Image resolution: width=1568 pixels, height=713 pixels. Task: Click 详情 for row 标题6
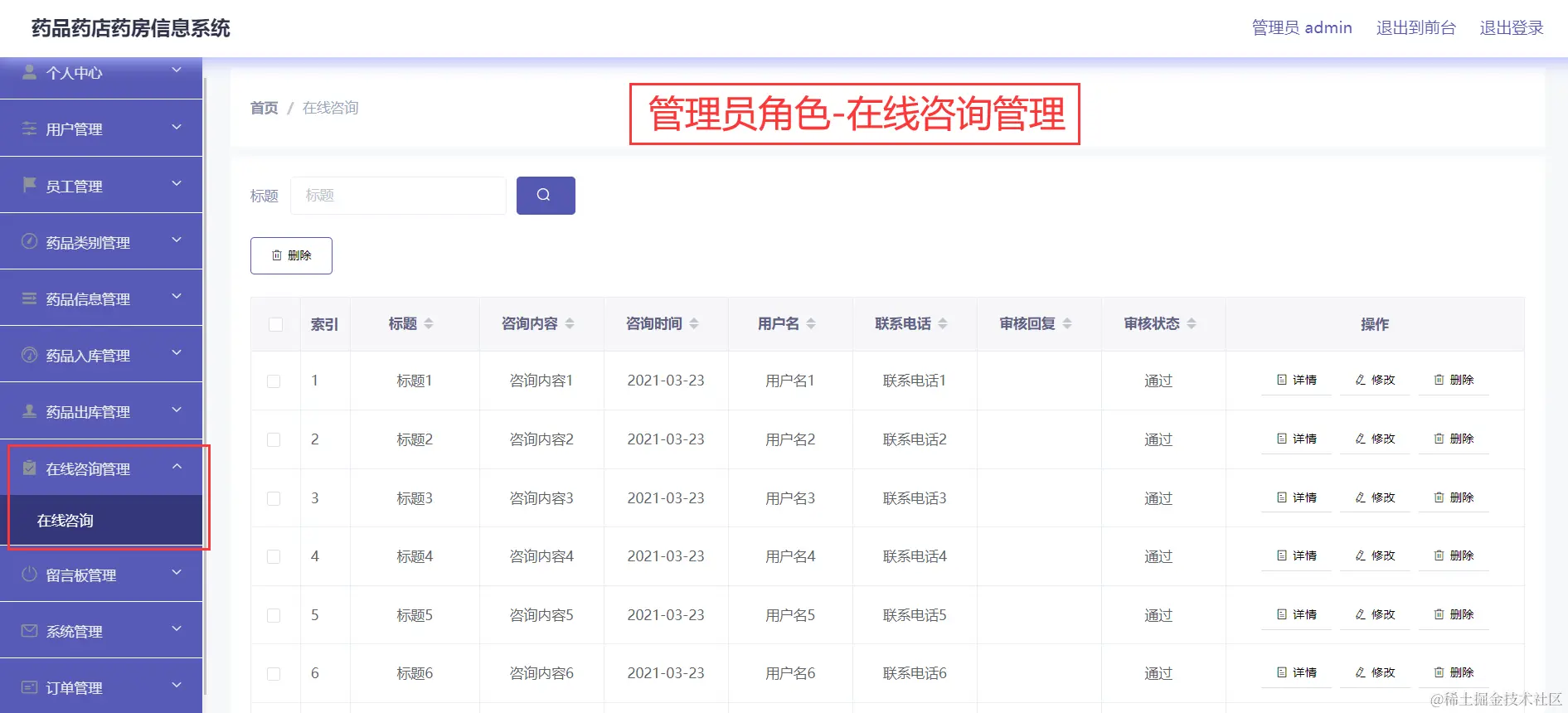point(1297,673)
